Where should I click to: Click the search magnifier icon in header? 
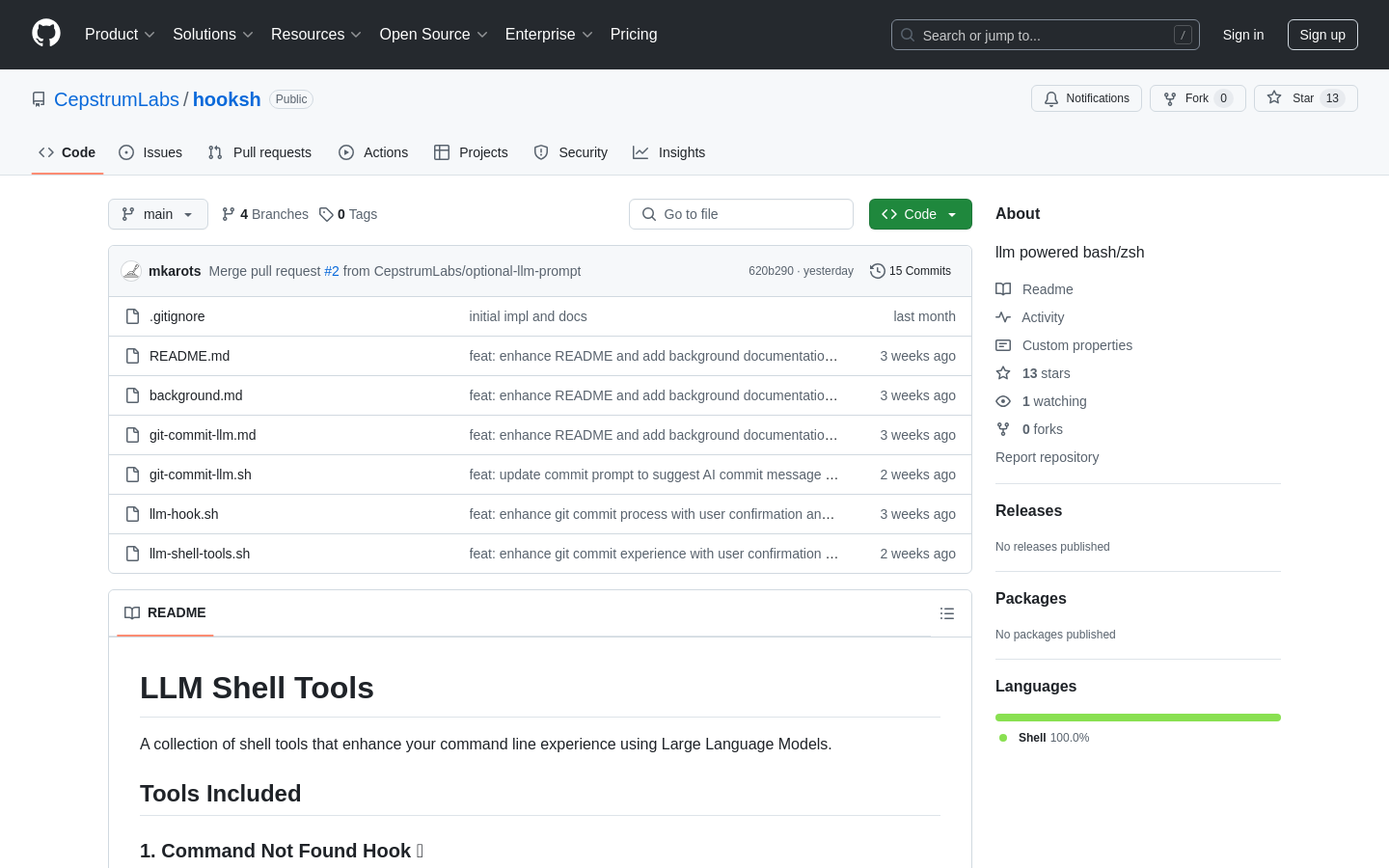(908, 35)
